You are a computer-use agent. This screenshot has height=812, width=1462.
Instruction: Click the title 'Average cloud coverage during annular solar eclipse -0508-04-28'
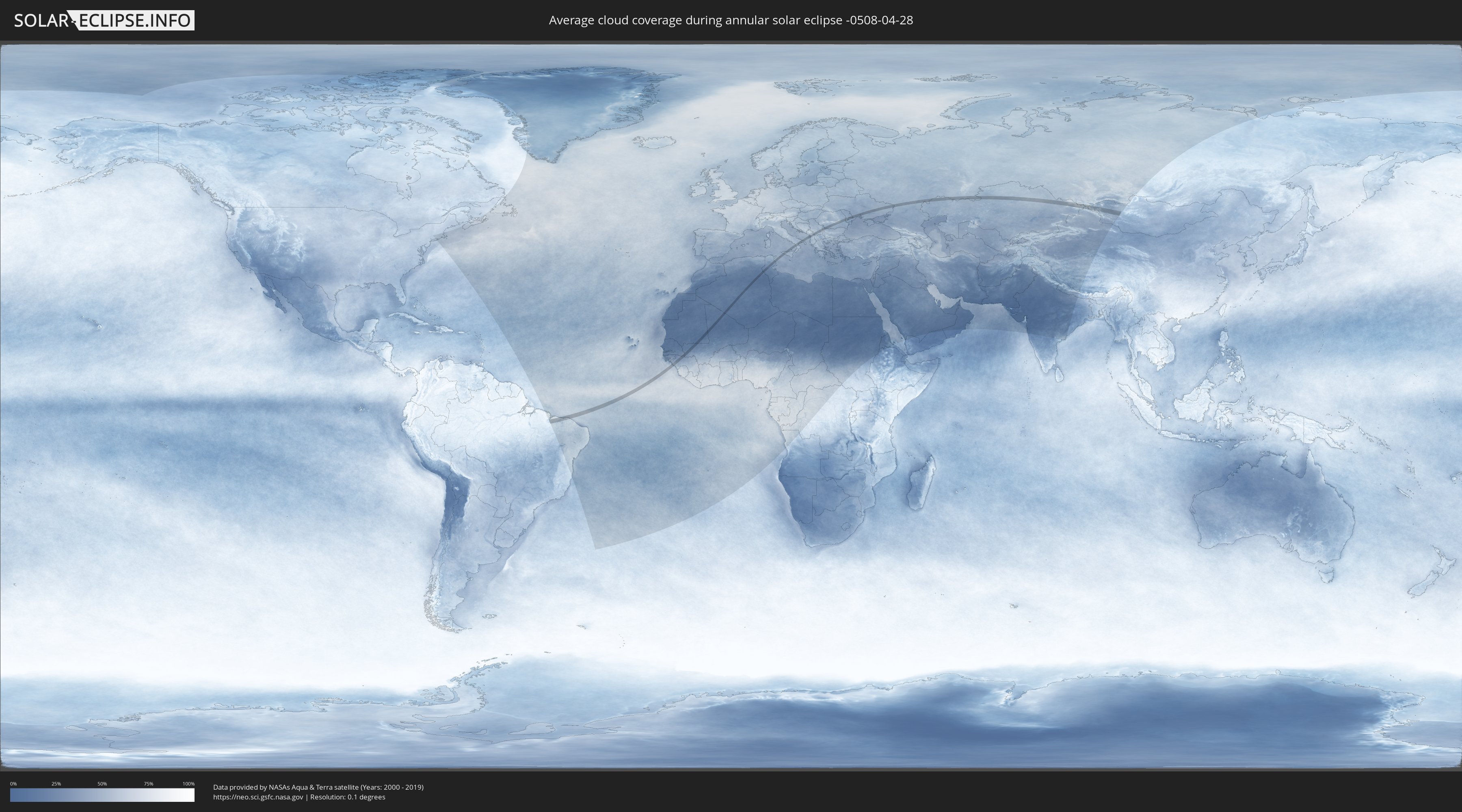pyautogui.click(x=731, y=20)
